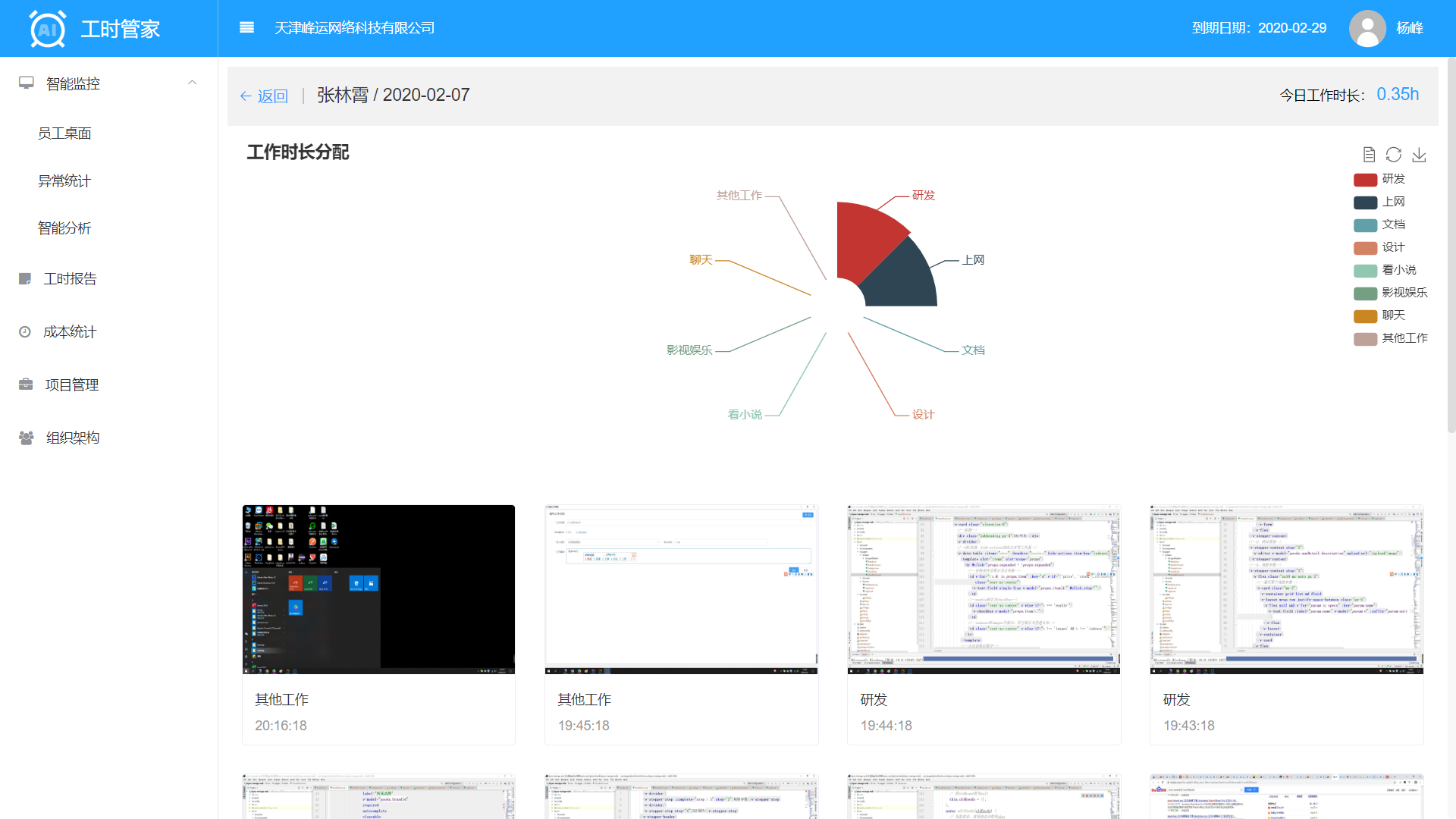This screenshot has height=819, width=1456.
Task: Collapse the 智能监控 menu chevron
Action: 192,83
